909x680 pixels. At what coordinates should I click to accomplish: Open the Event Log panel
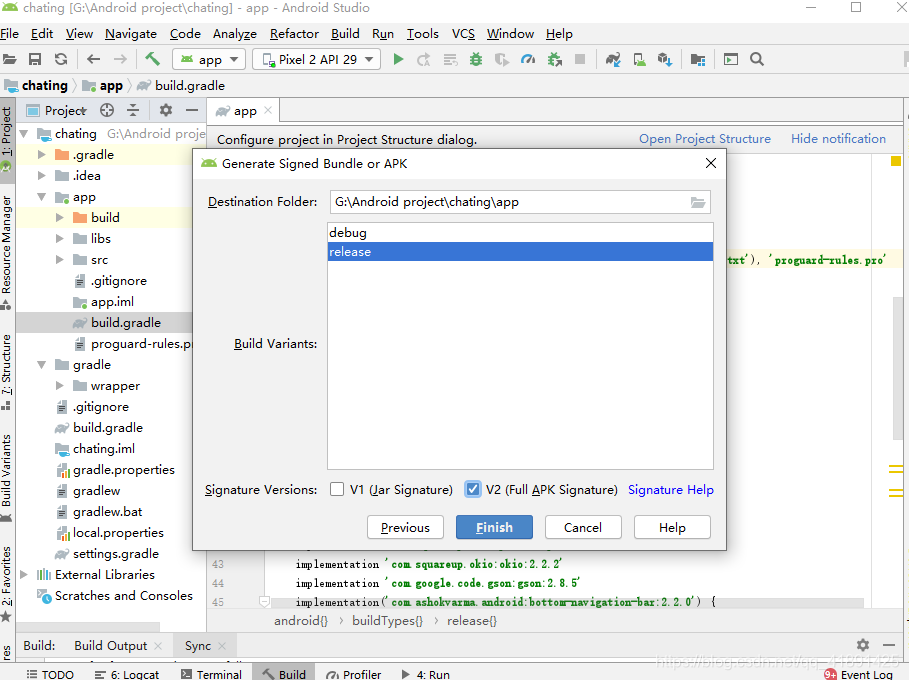pyautogui.click(x=859, y=674)
